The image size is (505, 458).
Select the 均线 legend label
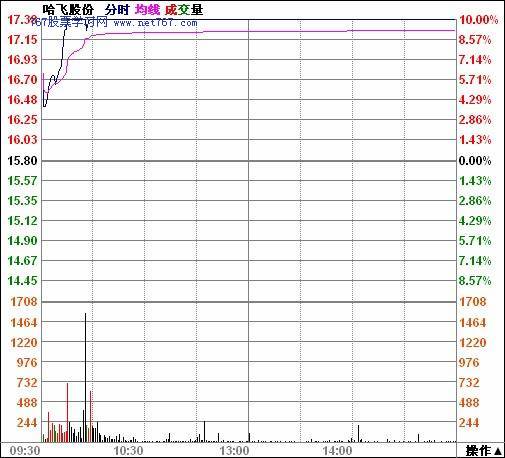point(147,10)
